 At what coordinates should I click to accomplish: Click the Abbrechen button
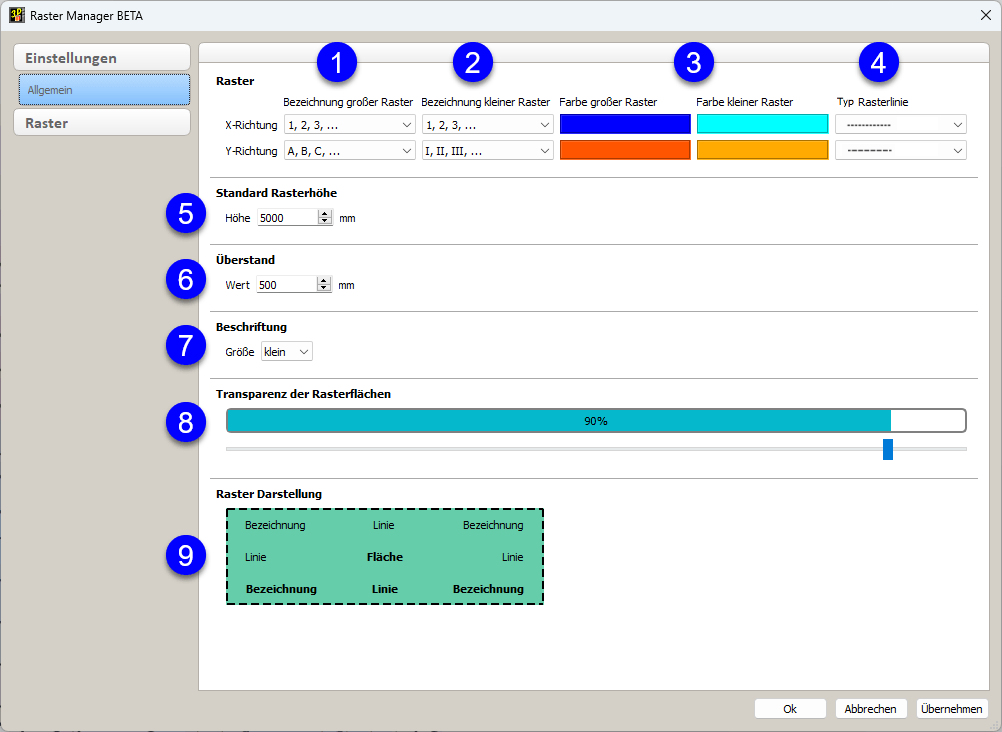pyautogui.click(x=870, y=708)
